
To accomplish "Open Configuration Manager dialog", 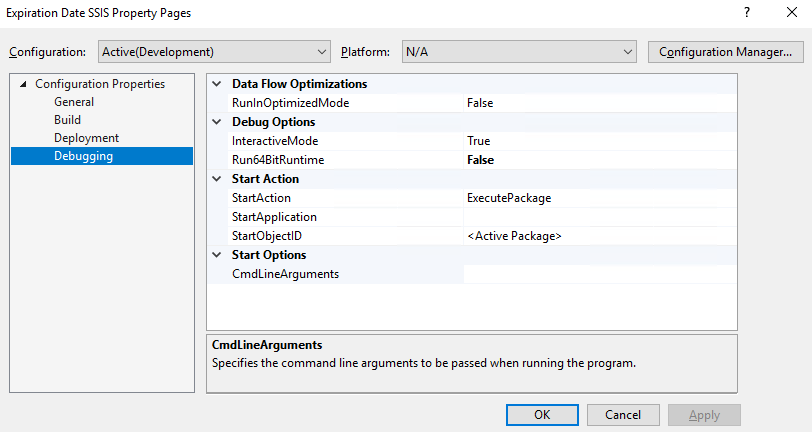I will (726, 52).
